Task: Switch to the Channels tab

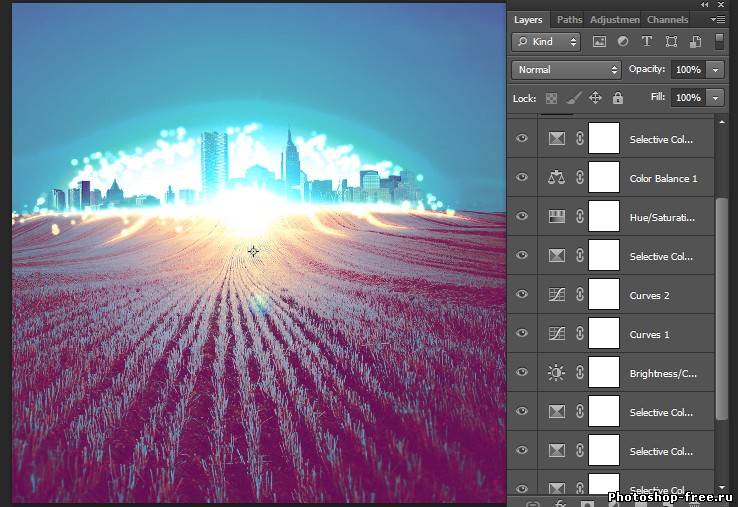Action: [x=667, y=19]
